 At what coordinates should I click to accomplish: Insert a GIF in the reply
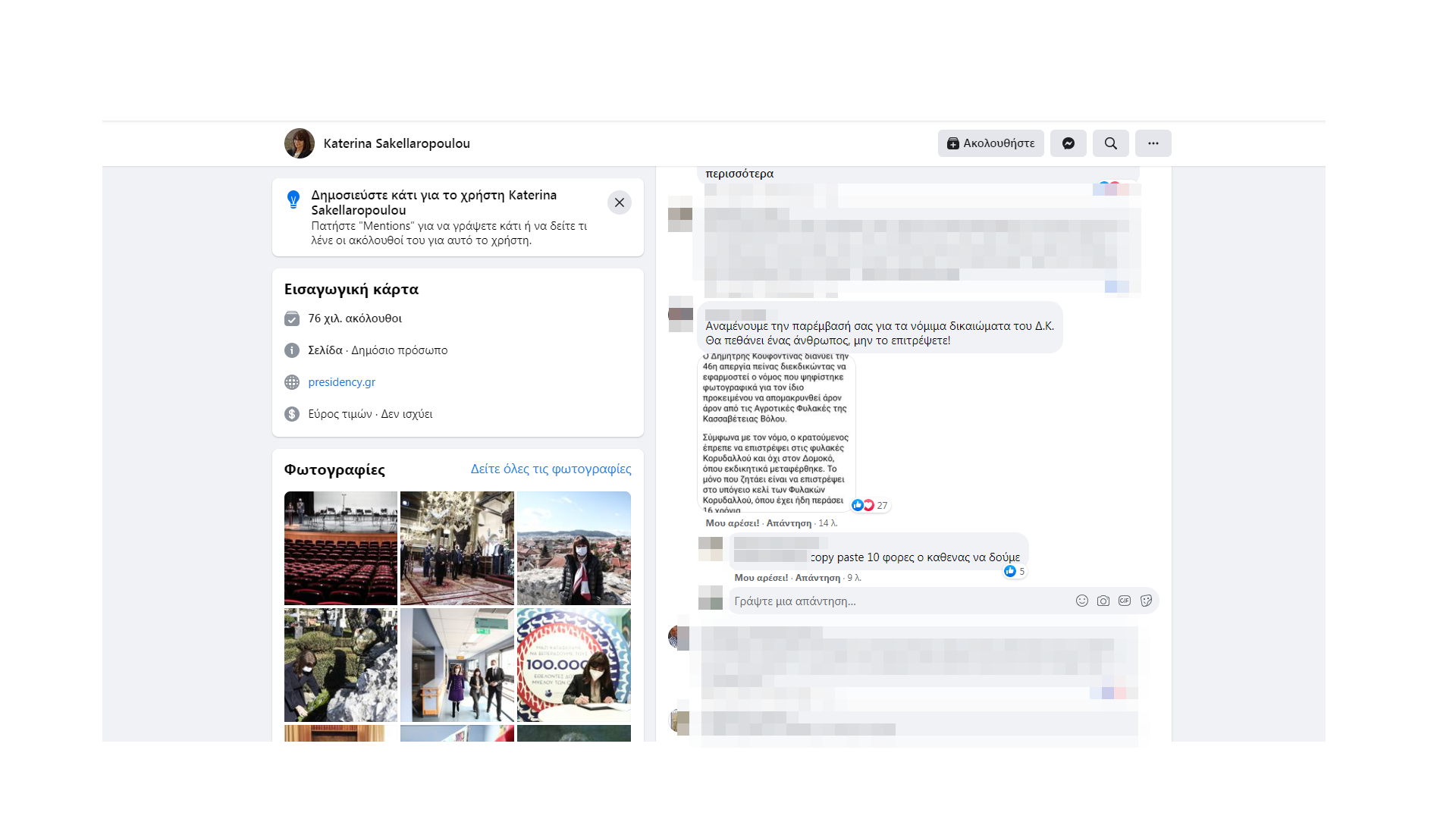[1124, 601]
